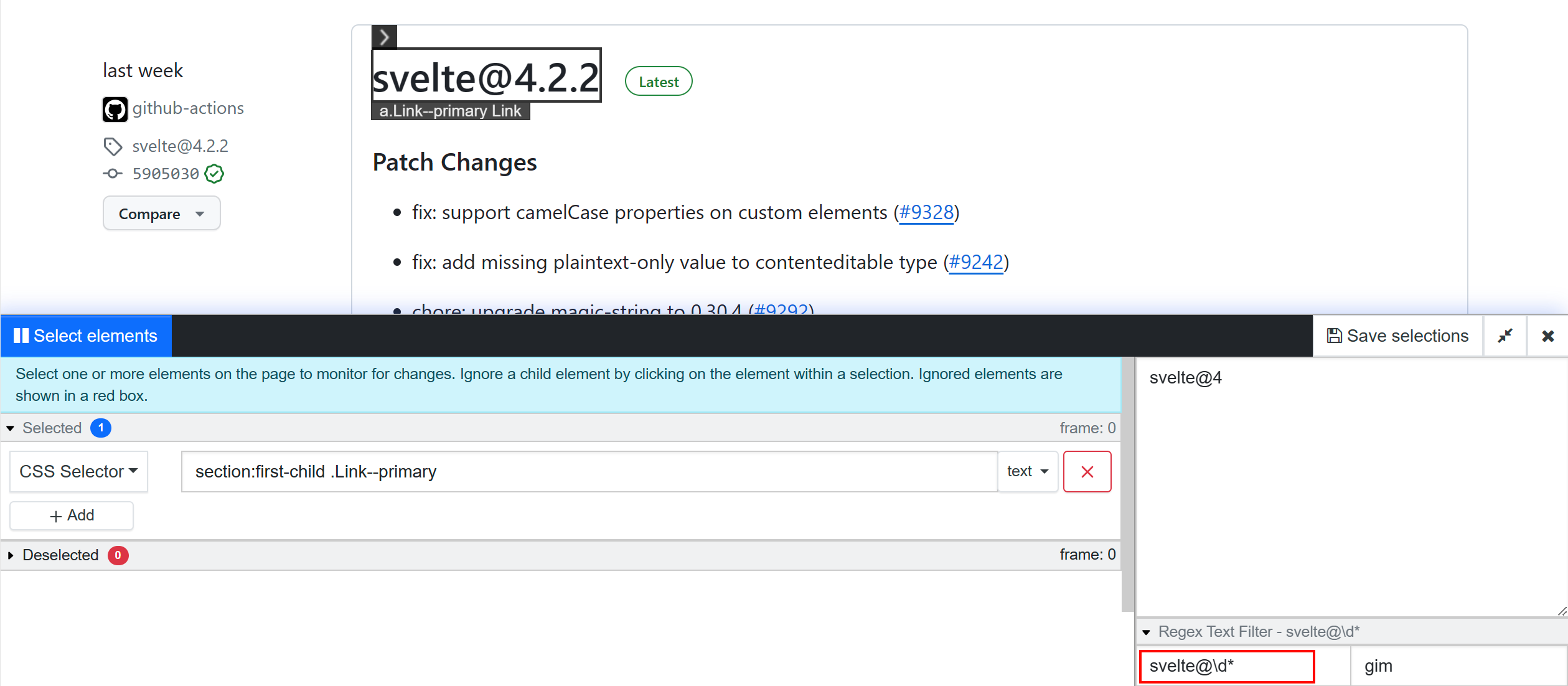Click the Patch Changes heading
This screenshot has width=1568, height=686.
pyautogui.click(x=455, y=162)
